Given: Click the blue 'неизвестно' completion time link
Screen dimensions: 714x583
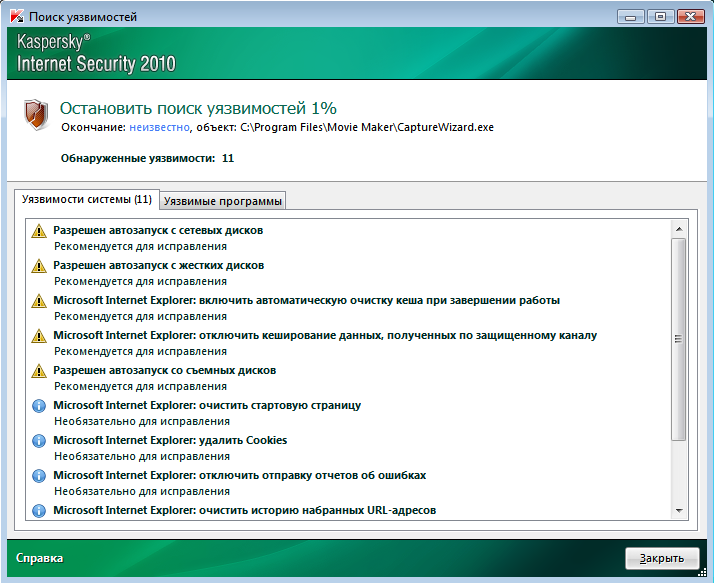Looking at the screenshot, I should click(x=159, y=128).
